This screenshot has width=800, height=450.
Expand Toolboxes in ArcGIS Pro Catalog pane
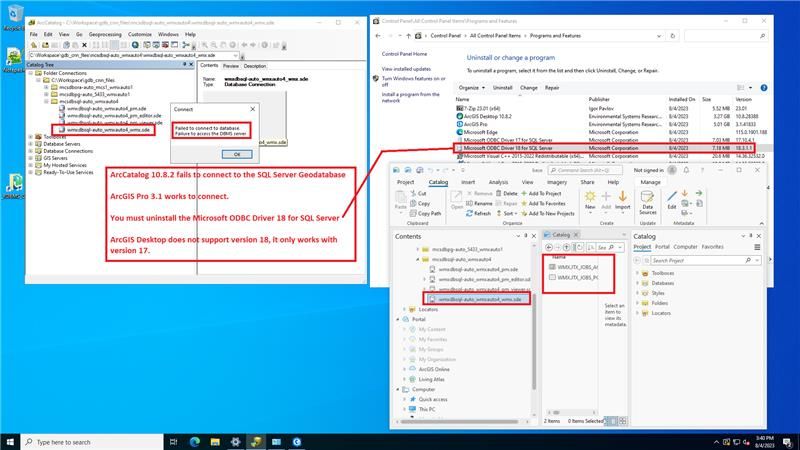pyautogui.click(x=637, y=273)
